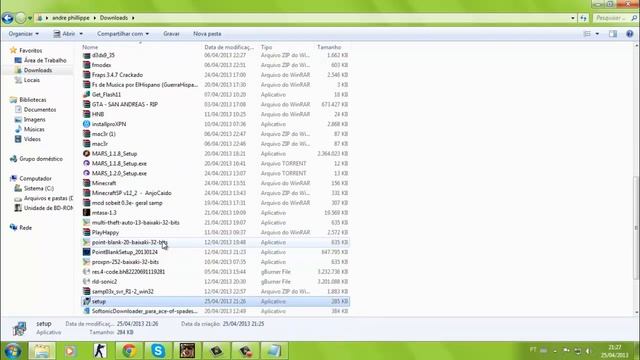Viewport: 640px width, 360px height.
Task: Open the Windows Start button
Action: 12,351
